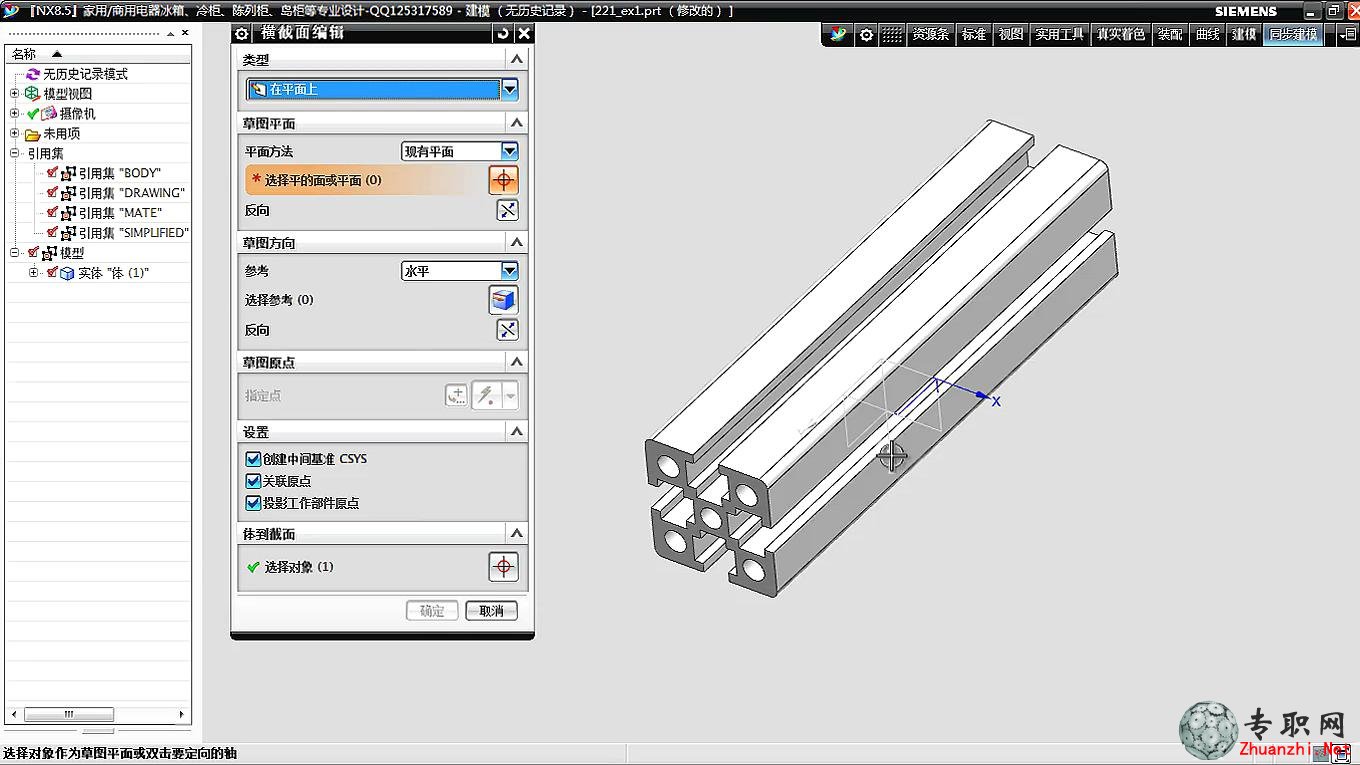Collapse the 类型 section
The height and width of the screenshot is (765, 1360).
517,60
